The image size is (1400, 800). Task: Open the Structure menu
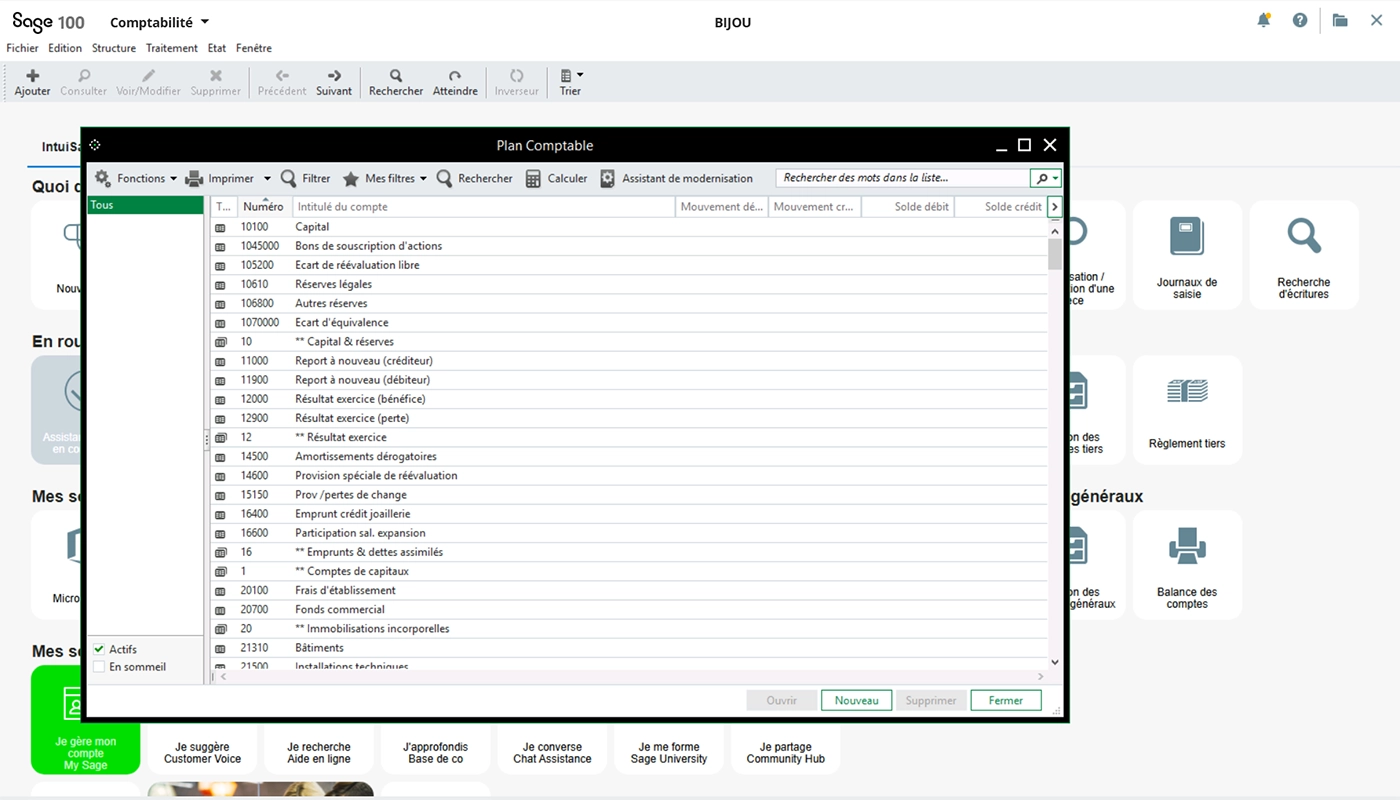[x=114, y=48]
